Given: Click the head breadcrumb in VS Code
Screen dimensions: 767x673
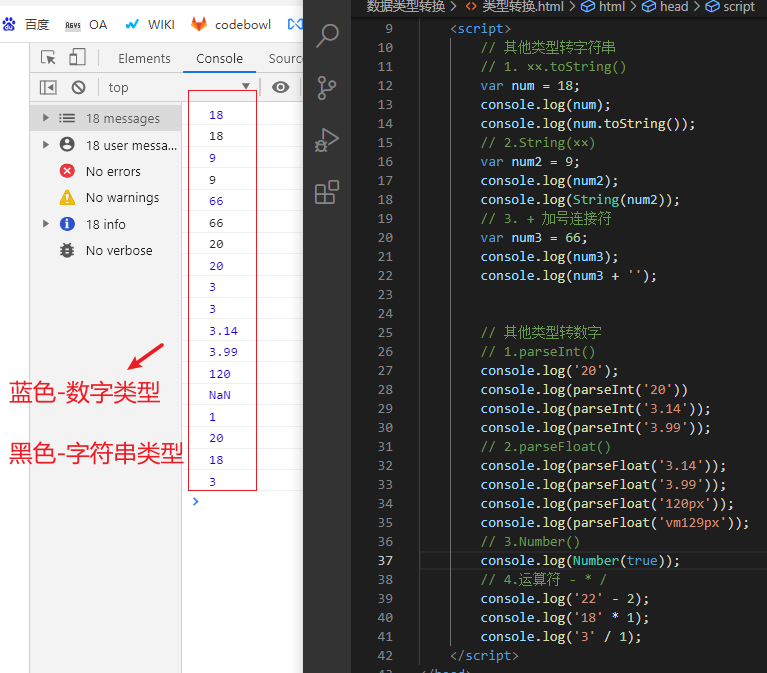Looking at the screenshot, I should coord(665,6).
